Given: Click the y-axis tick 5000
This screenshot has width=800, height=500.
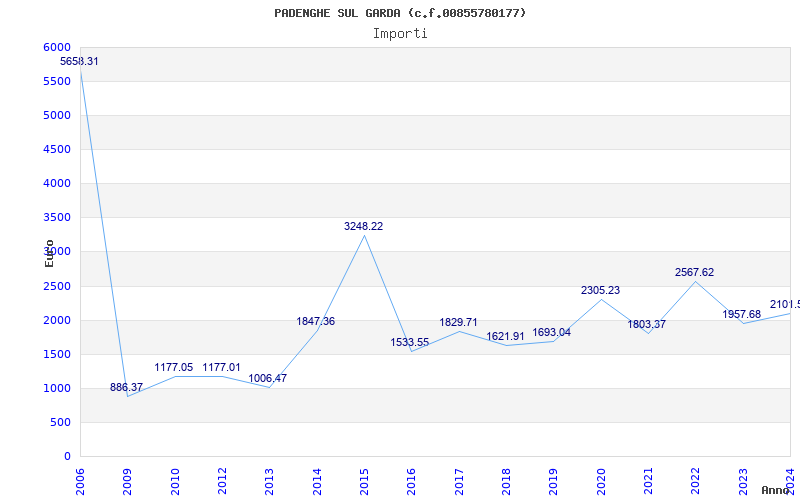Looking at the screenshot, I should [x=57, y=115].
